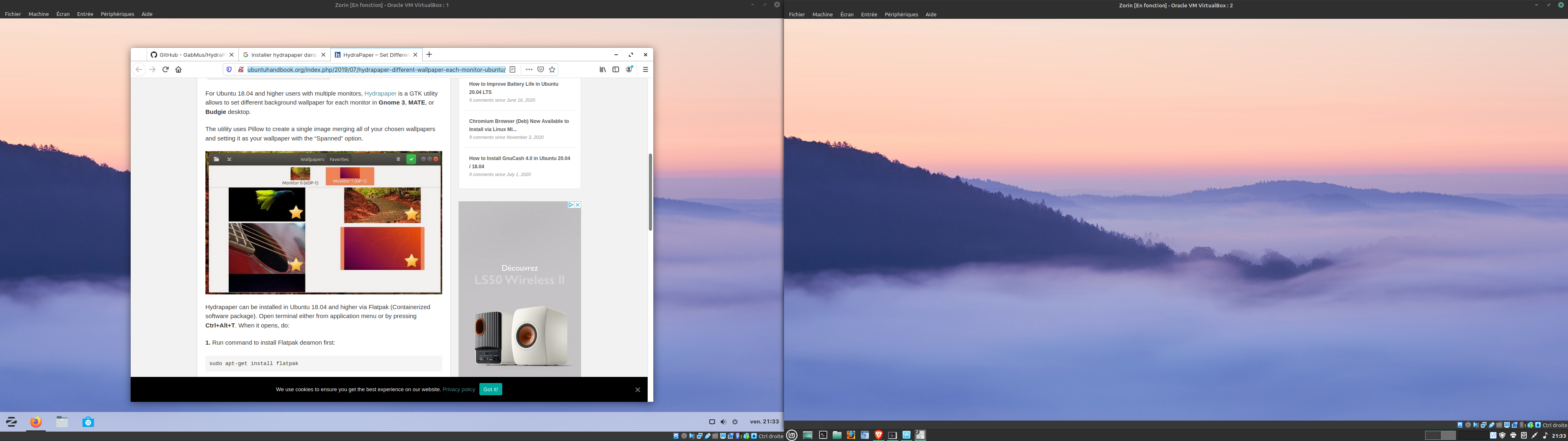Viewport: 1568px width, 441px height.
Task: Toggle Firefox sidebar panel
Action: tap(615, 69)
